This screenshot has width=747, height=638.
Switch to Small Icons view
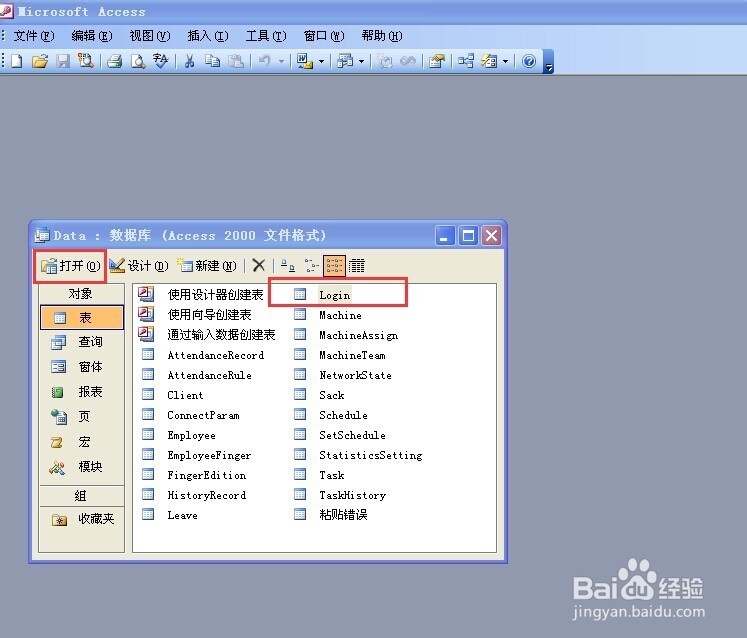point(311,265)
